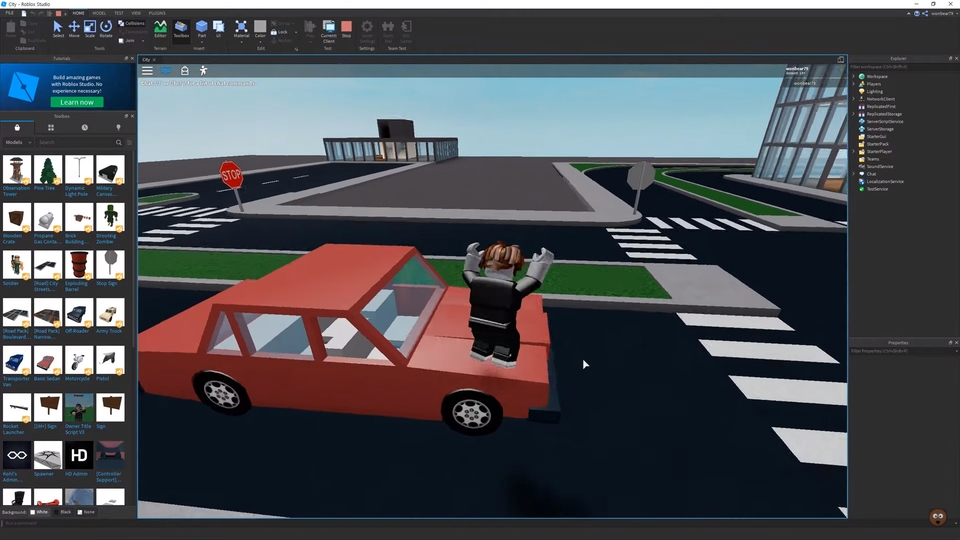Expand the Players tree node
Image resolution: width=960 pixels, height=540 pixels.
point(853,84)
